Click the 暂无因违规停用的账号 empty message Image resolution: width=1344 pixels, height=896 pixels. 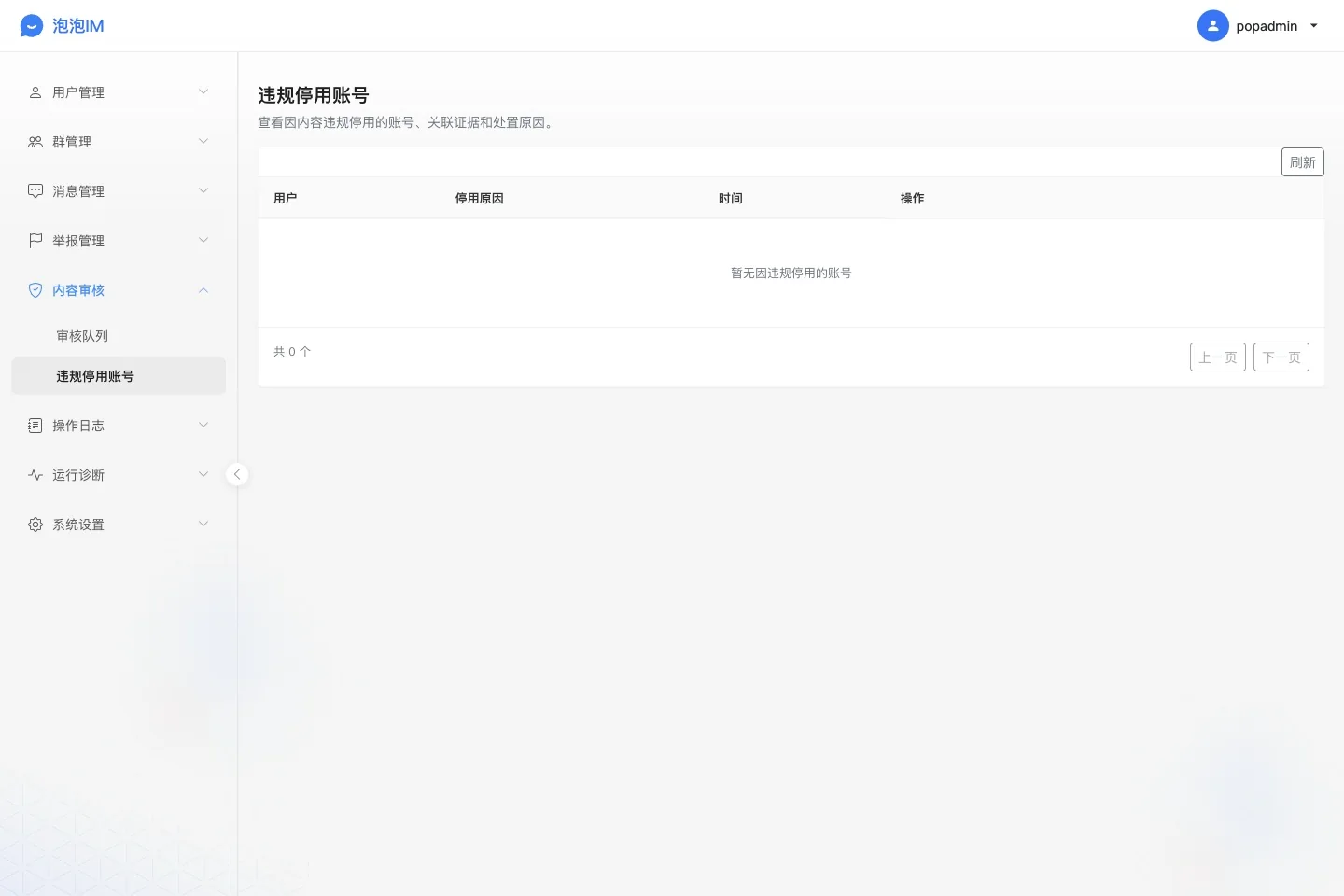click(791, 273)
